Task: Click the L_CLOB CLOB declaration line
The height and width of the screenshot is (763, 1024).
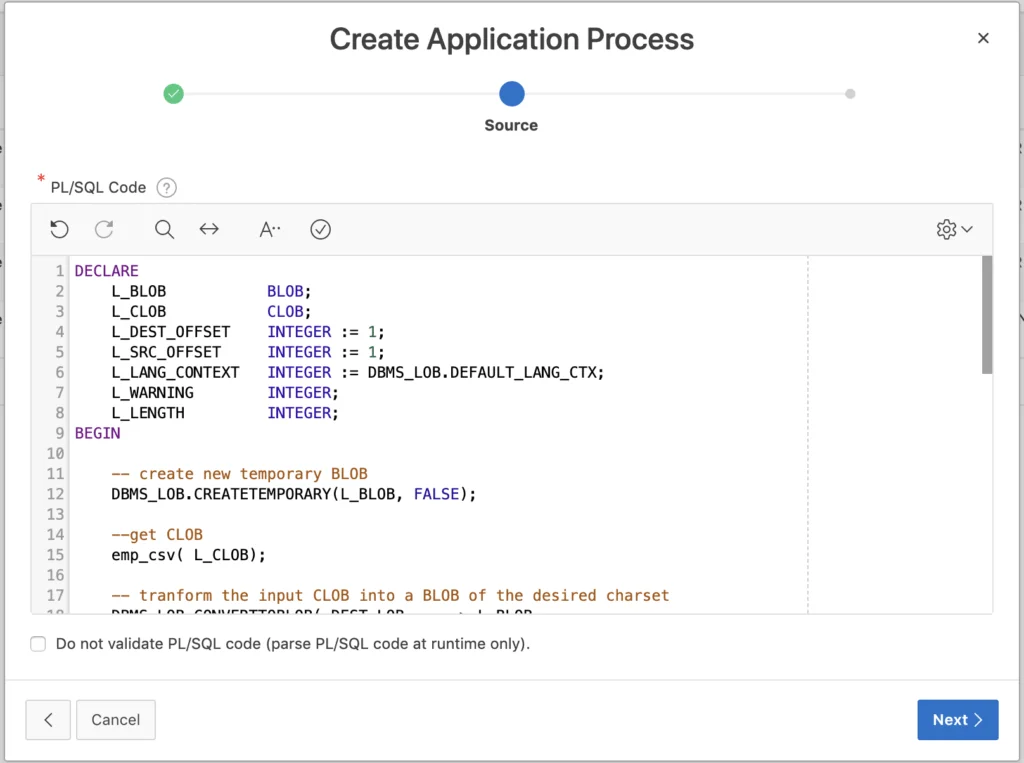Action: tap(211, 312)
